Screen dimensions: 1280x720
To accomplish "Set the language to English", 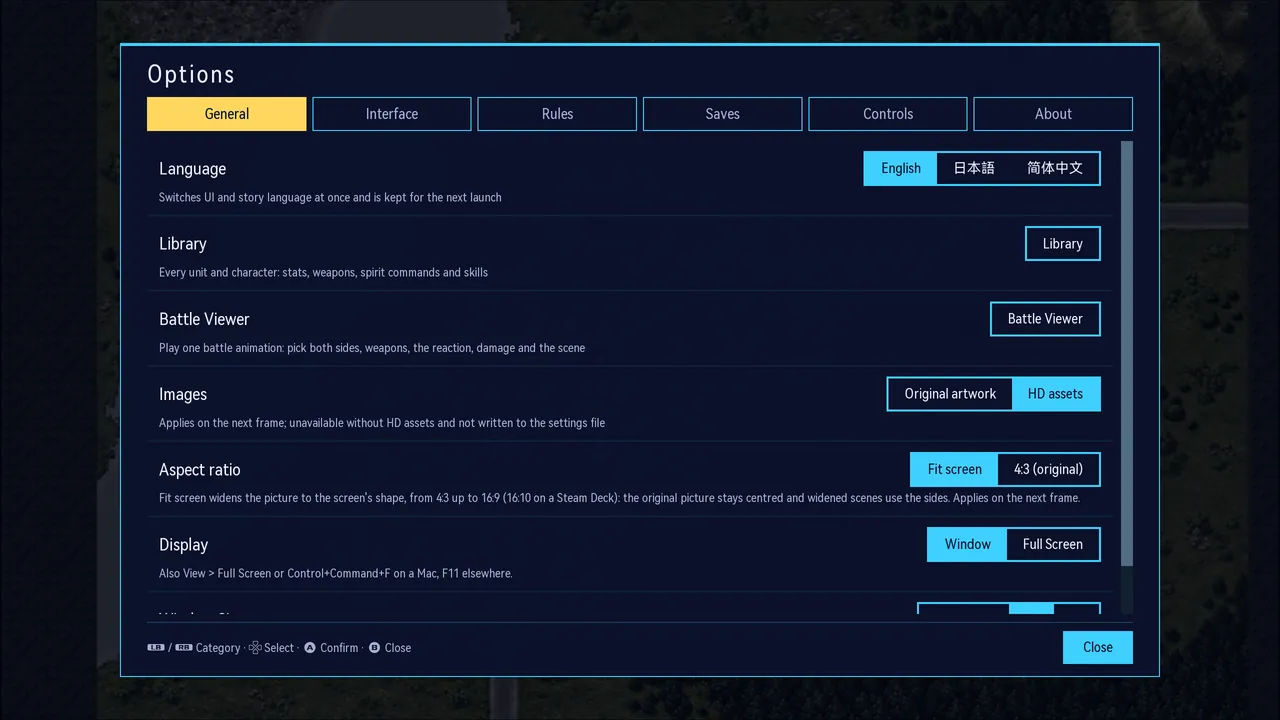I will [901, 168].
